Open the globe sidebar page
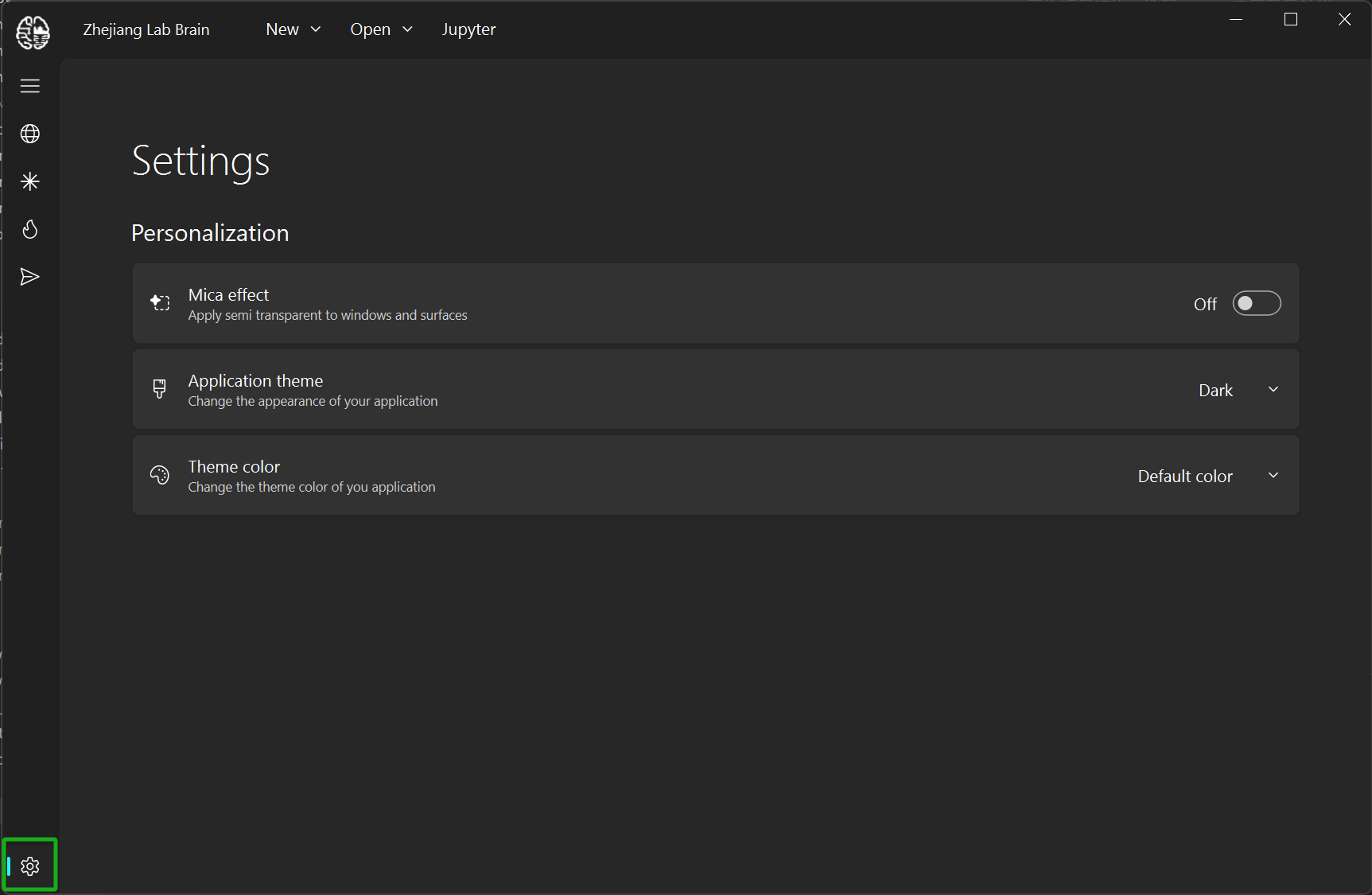 pos(30,134)
